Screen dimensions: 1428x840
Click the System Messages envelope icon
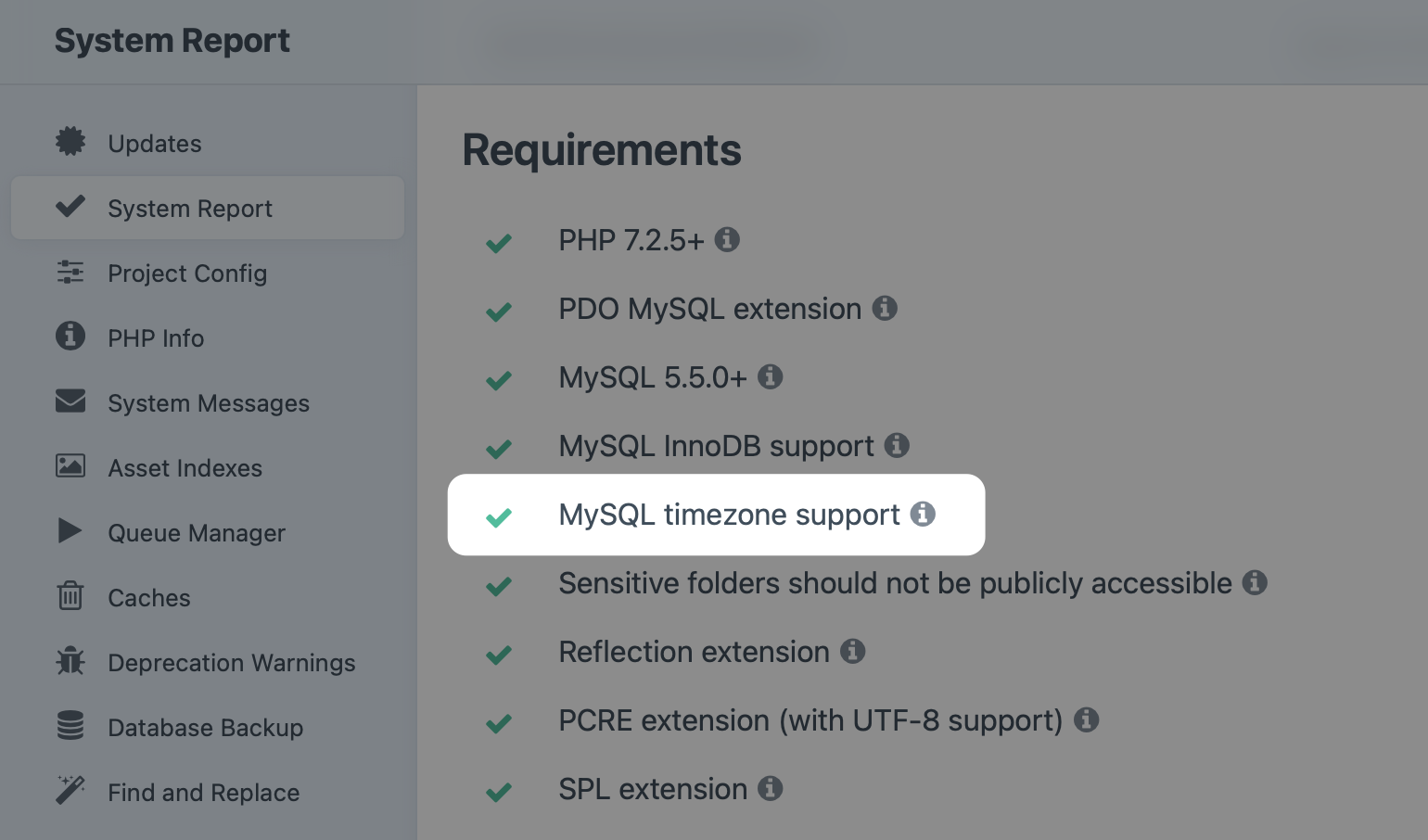tap(70, 401)
